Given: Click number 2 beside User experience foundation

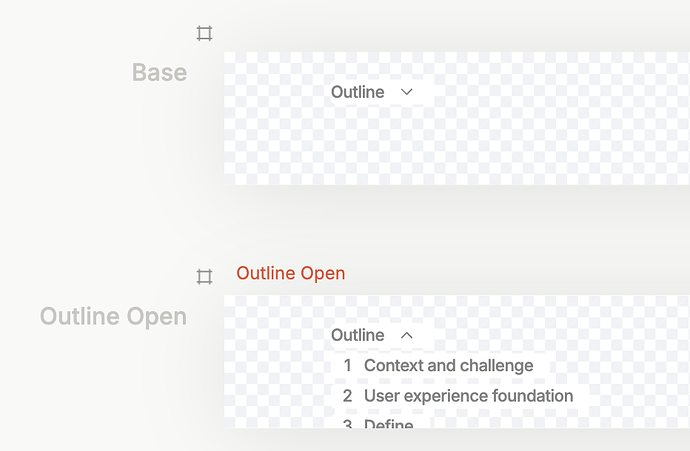Looking at the screenshot, I should [347, 396].
